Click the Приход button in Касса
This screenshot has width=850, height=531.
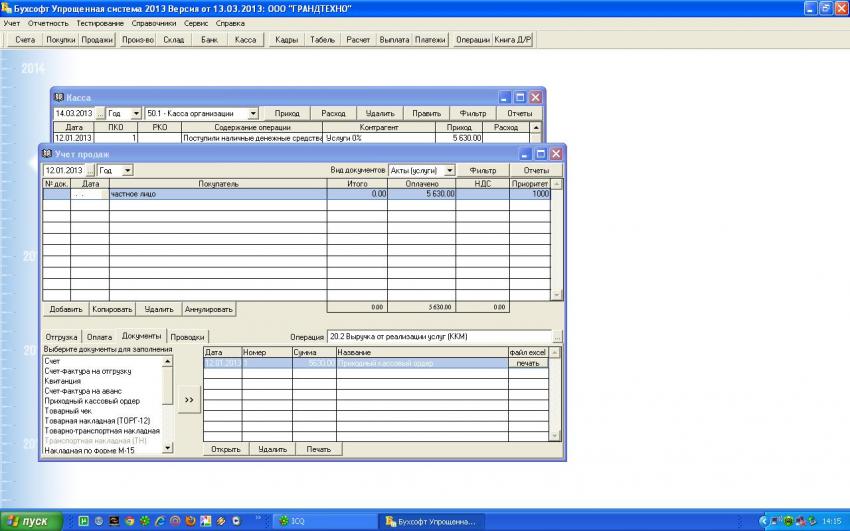click(287, 114)
